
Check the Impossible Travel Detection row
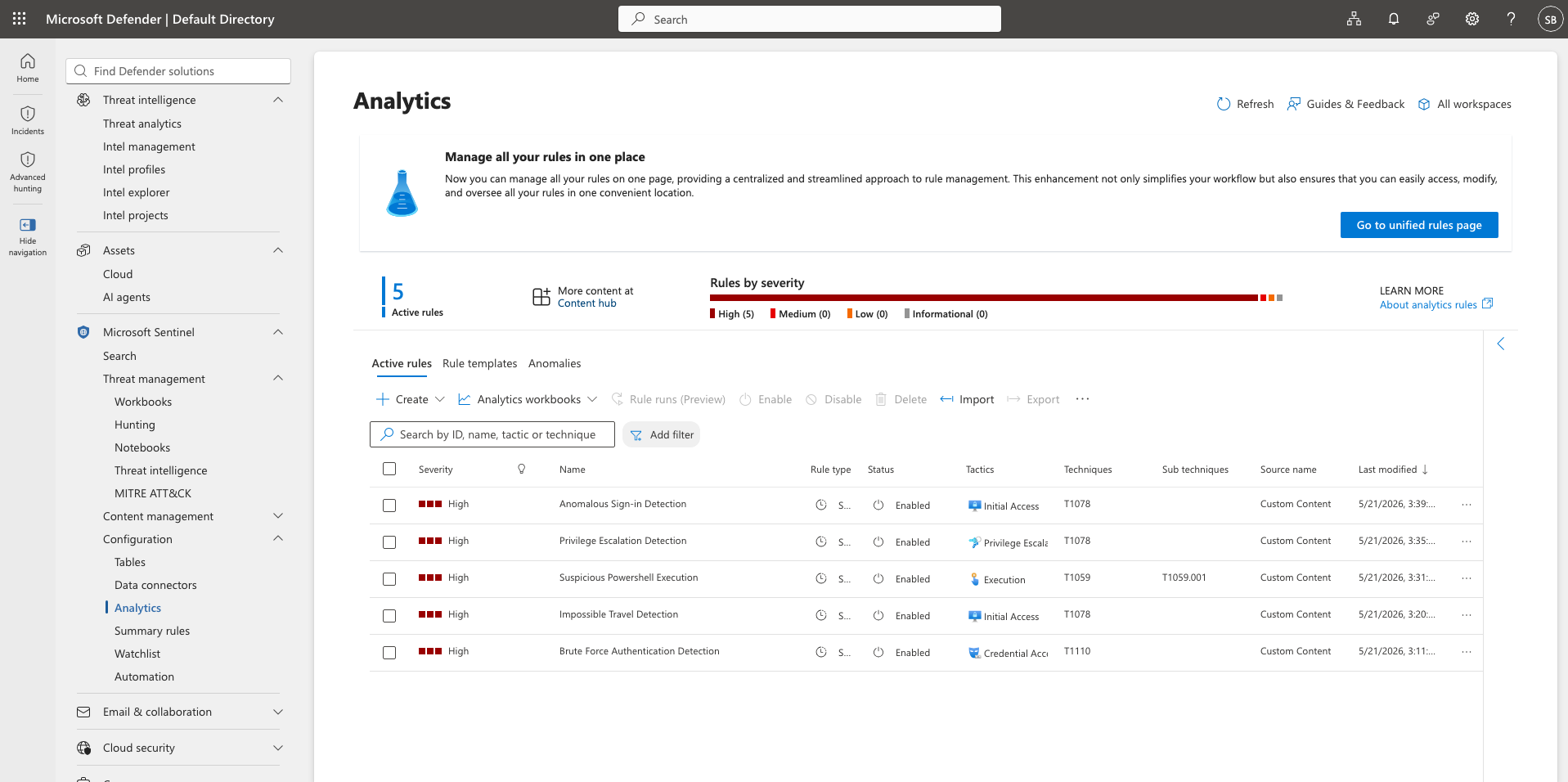tap(389, 616)
